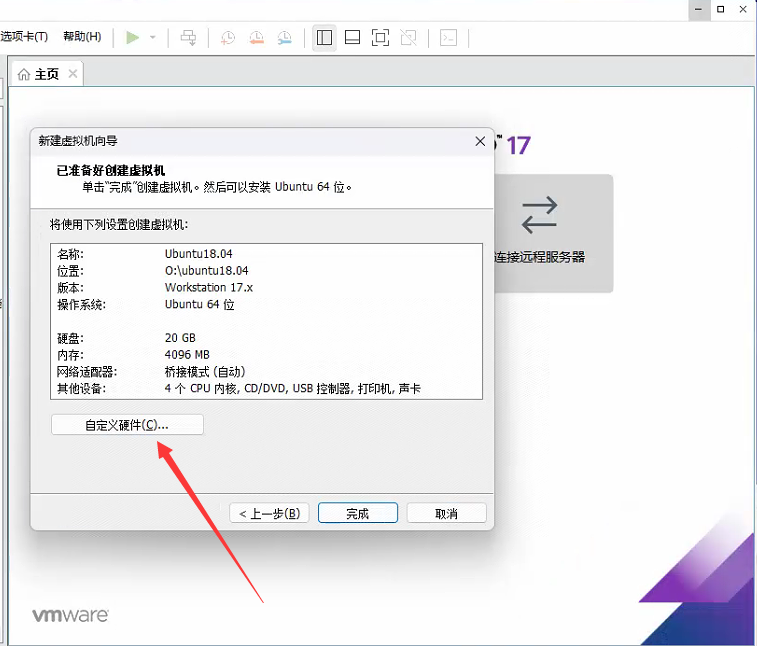The height and width of the screenshot is (646, 757).
Task: Click the green Power On play icon
Action: click(132, 37)
